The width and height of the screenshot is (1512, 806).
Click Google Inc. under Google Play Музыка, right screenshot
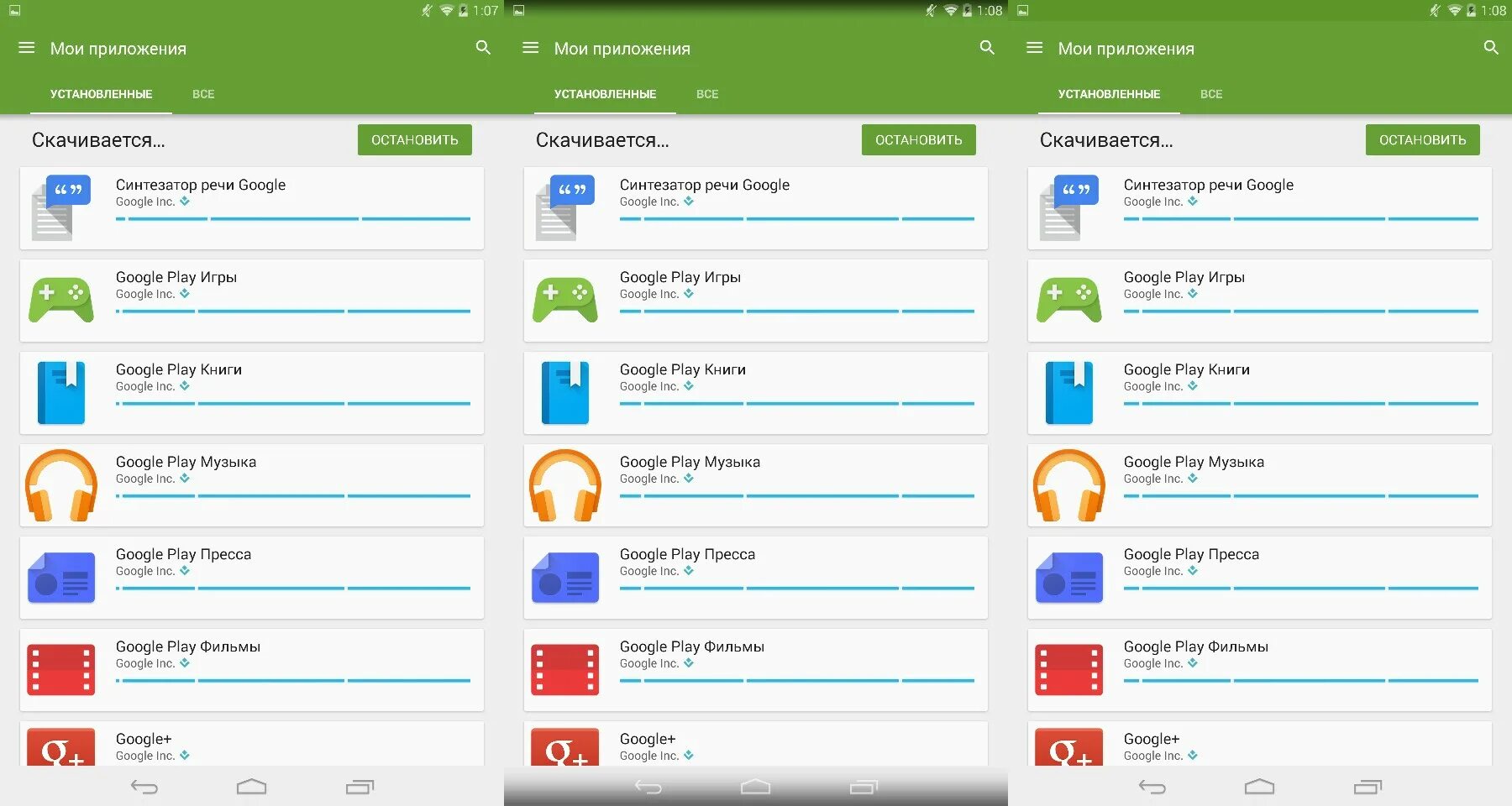[x=1153, y=479]
